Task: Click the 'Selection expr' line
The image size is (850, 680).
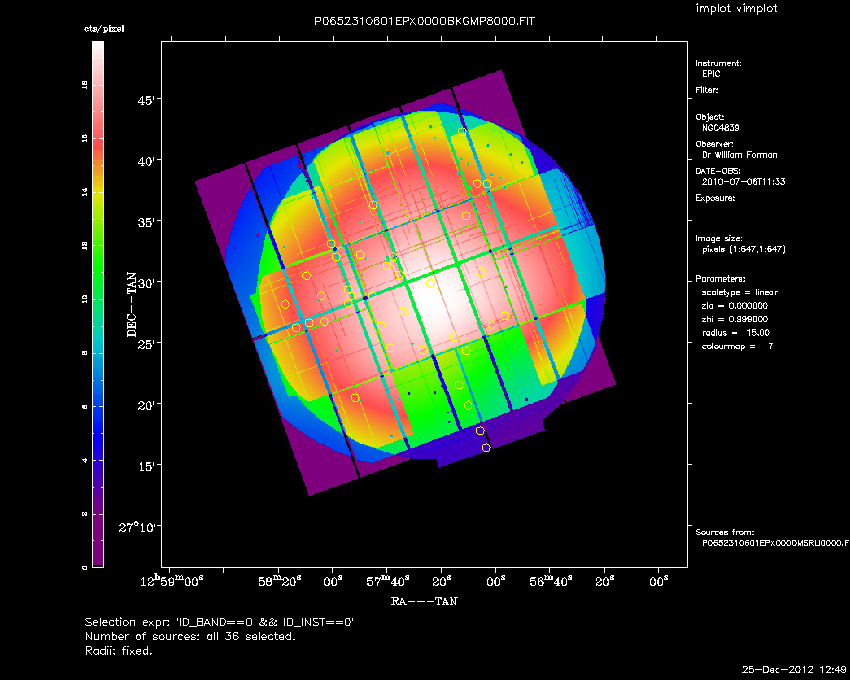Action: (219, 623)
